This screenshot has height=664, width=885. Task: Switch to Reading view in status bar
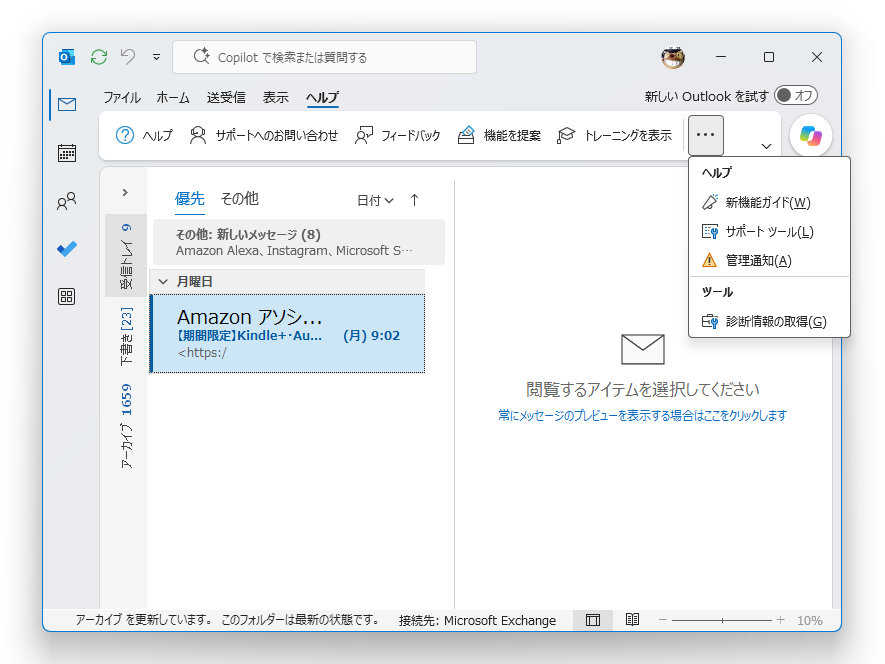point(632,620)
